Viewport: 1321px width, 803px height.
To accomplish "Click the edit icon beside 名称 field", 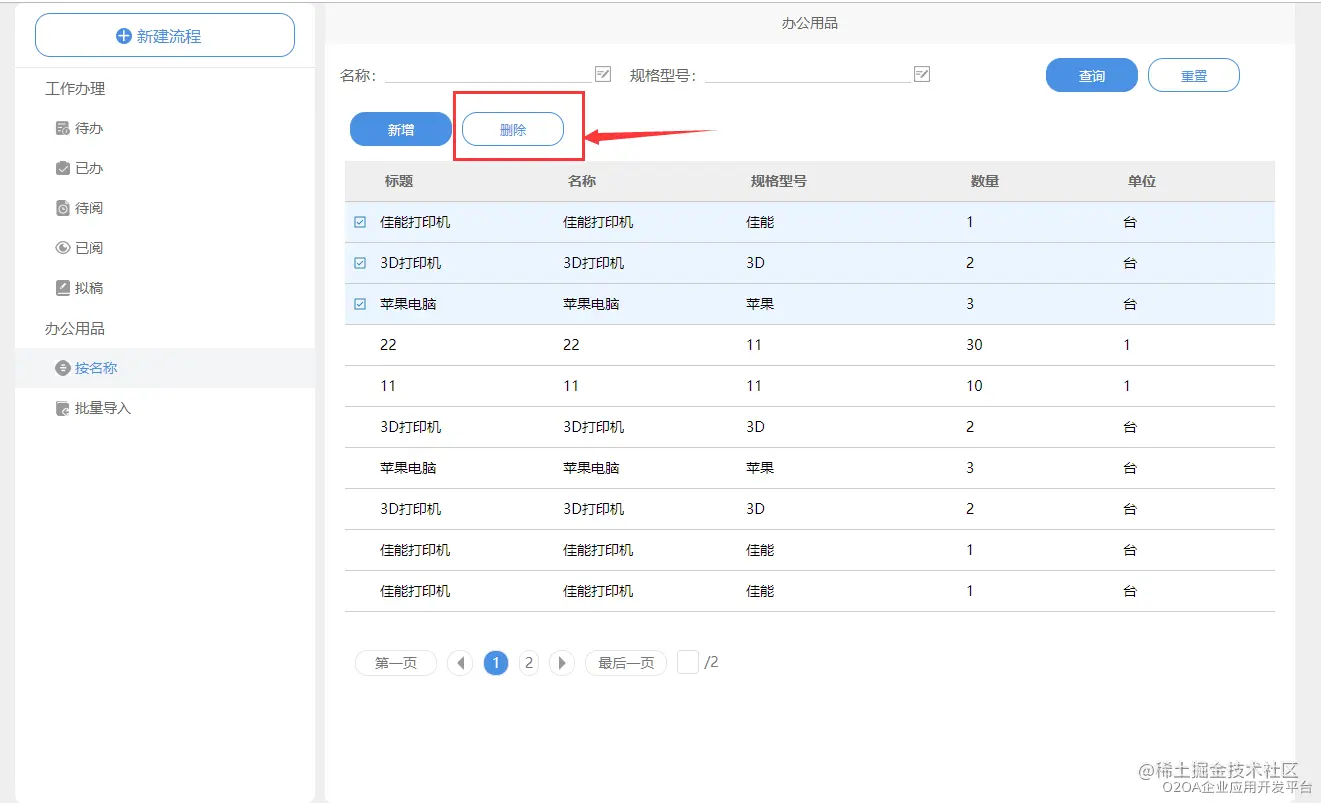I will [603, 74].
